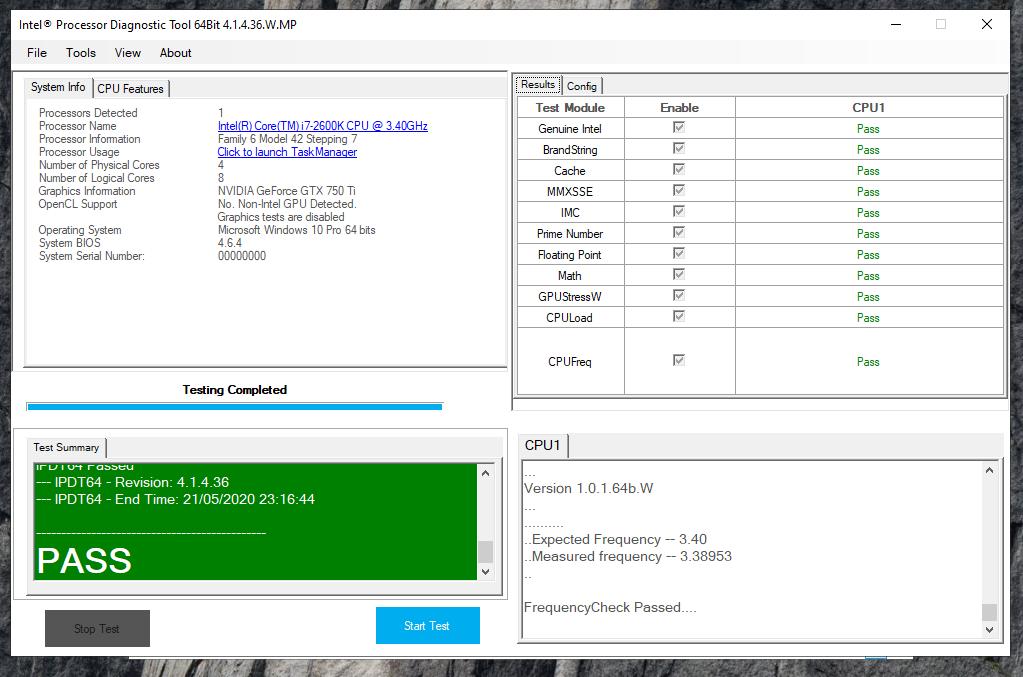
Task: Click the CPUFreq test module cell
Action: click(x=570, y=362)
